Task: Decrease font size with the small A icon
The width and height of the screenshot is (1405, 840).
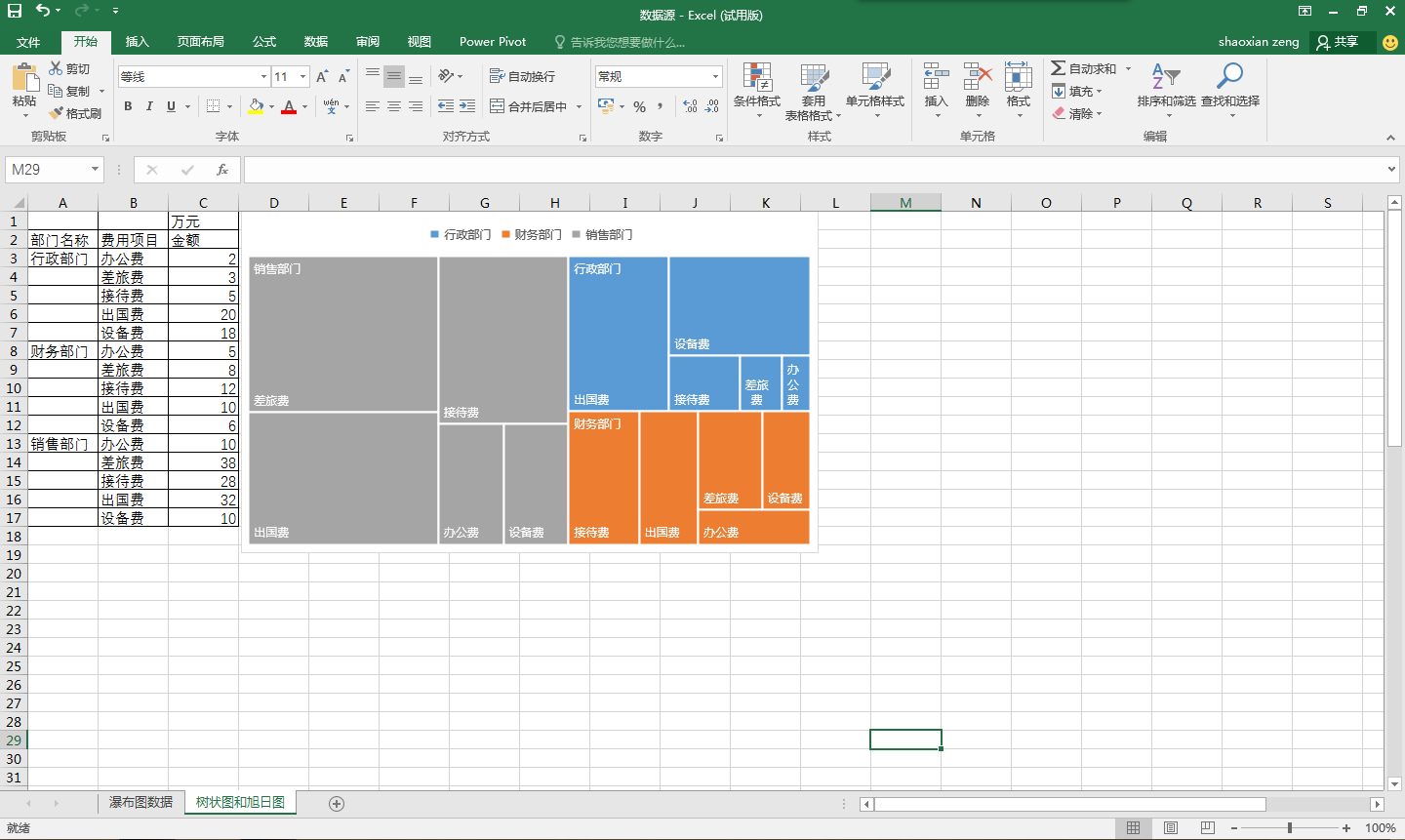Action: tap(343, 76)
